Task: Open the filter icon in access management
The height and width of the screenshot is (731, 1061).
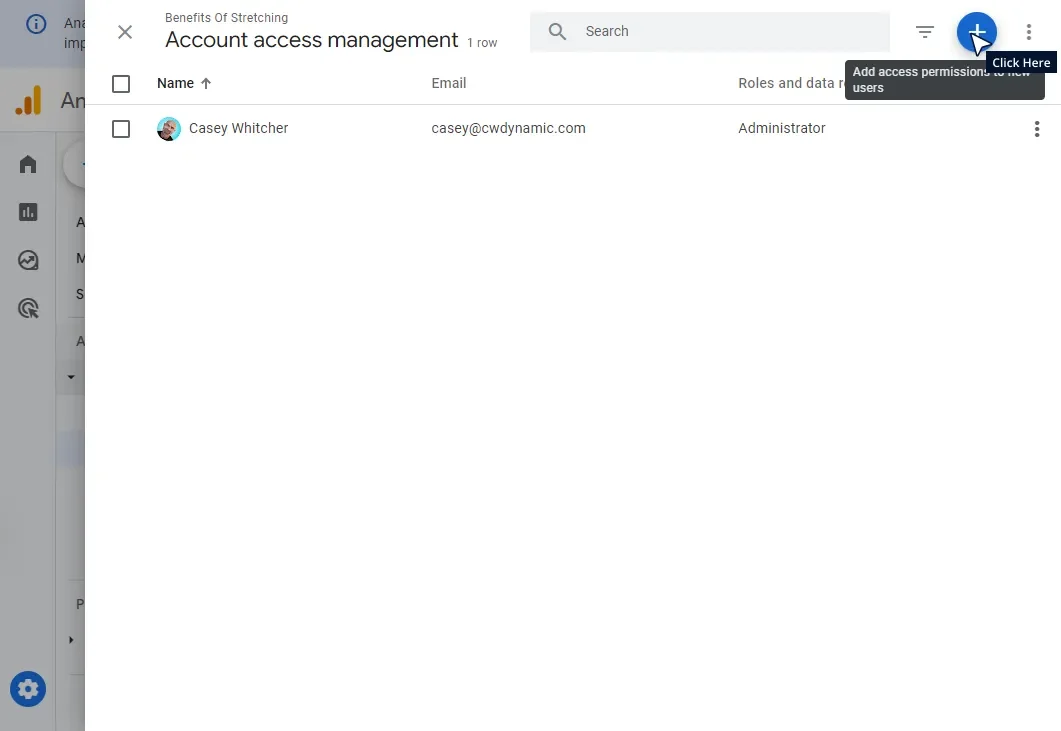Action: tap(924, 31)
